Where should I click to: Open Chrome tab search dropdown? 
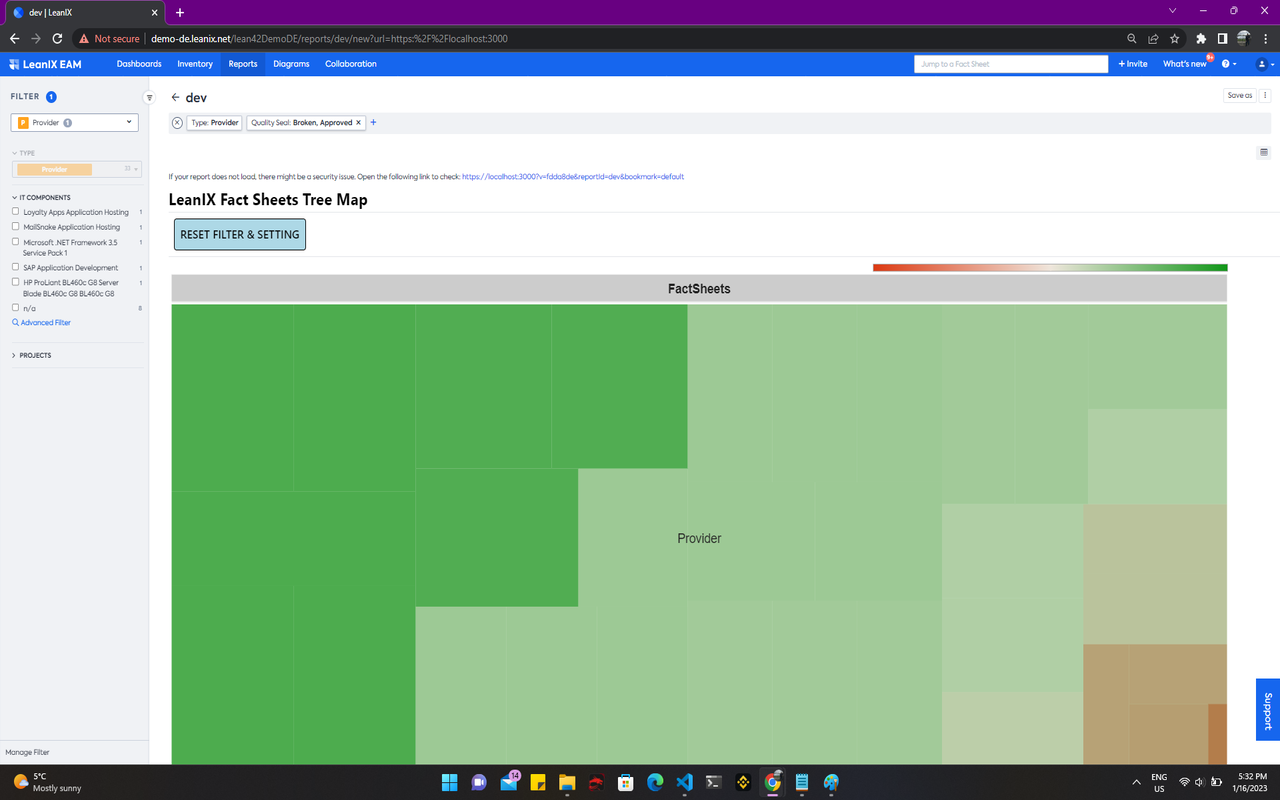pyautogui.click(x=1172, y=11)
